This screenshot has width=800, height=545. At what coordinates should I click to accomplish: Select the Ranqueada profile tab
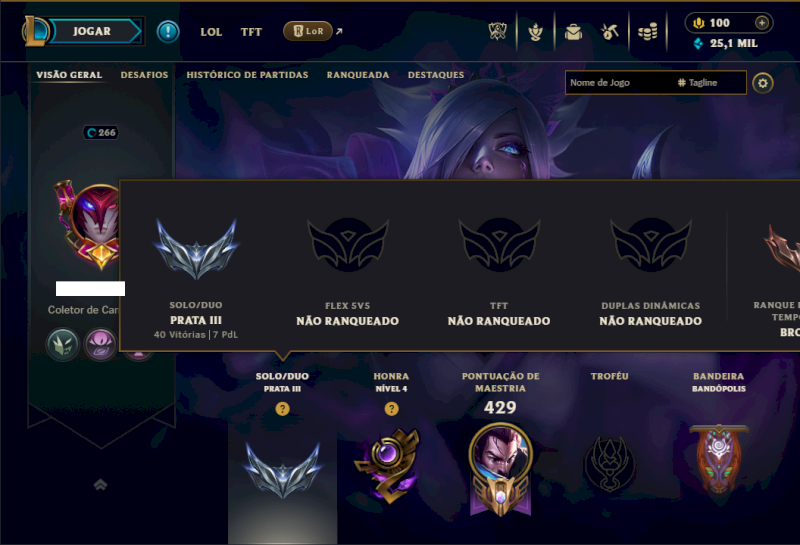(358, 75)
